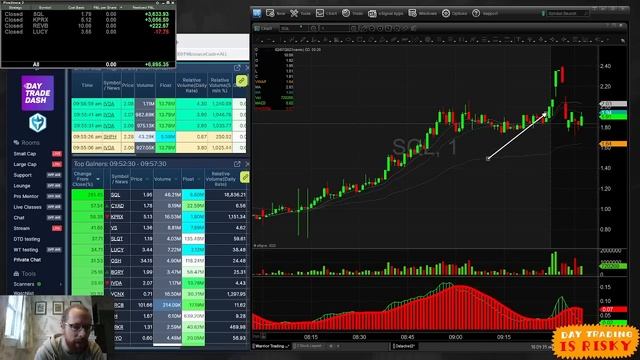Pop out the upper scanner window
The width and height of the screenshot is (640, 360).
tap(237, 68)
